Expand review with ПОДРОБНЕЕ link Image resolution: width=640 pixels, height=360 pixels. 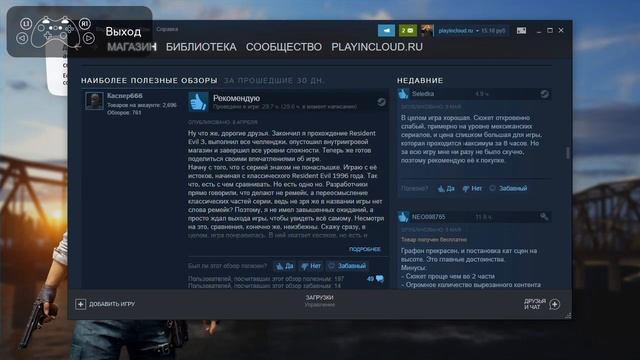(x=364, y=249)
